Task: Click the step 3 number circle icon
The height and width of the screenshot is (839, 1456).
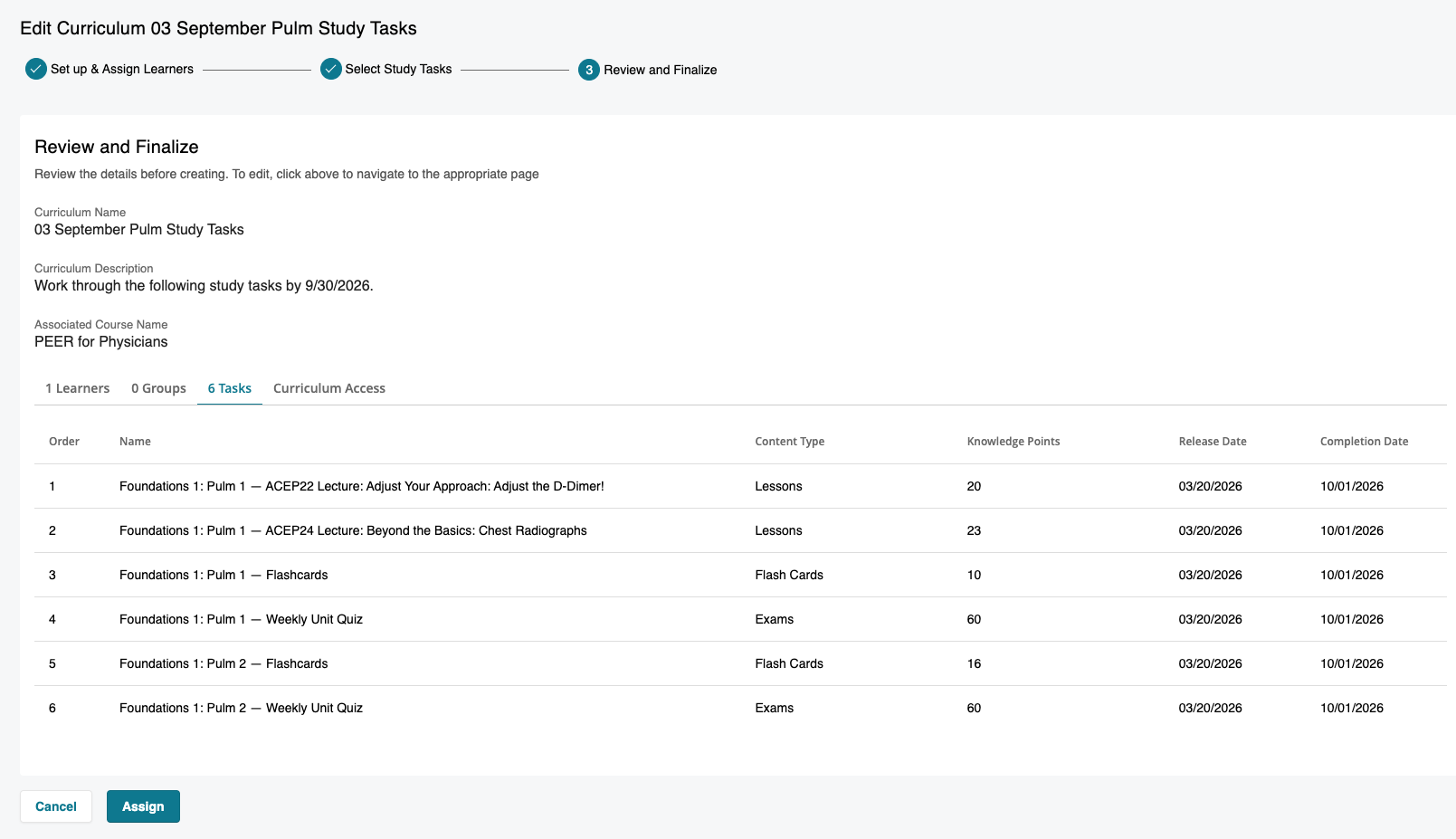Action: coord(589,70)
